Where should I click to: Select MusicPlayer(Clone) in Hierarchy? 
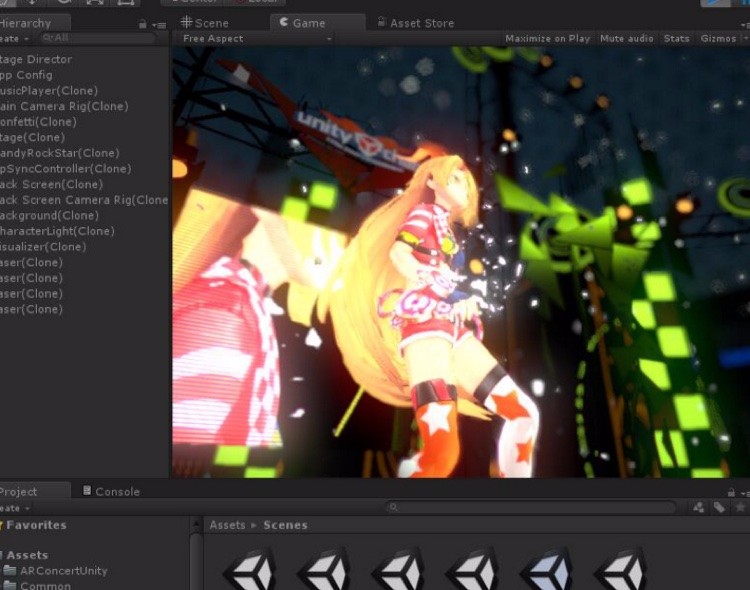coord(49,91)
